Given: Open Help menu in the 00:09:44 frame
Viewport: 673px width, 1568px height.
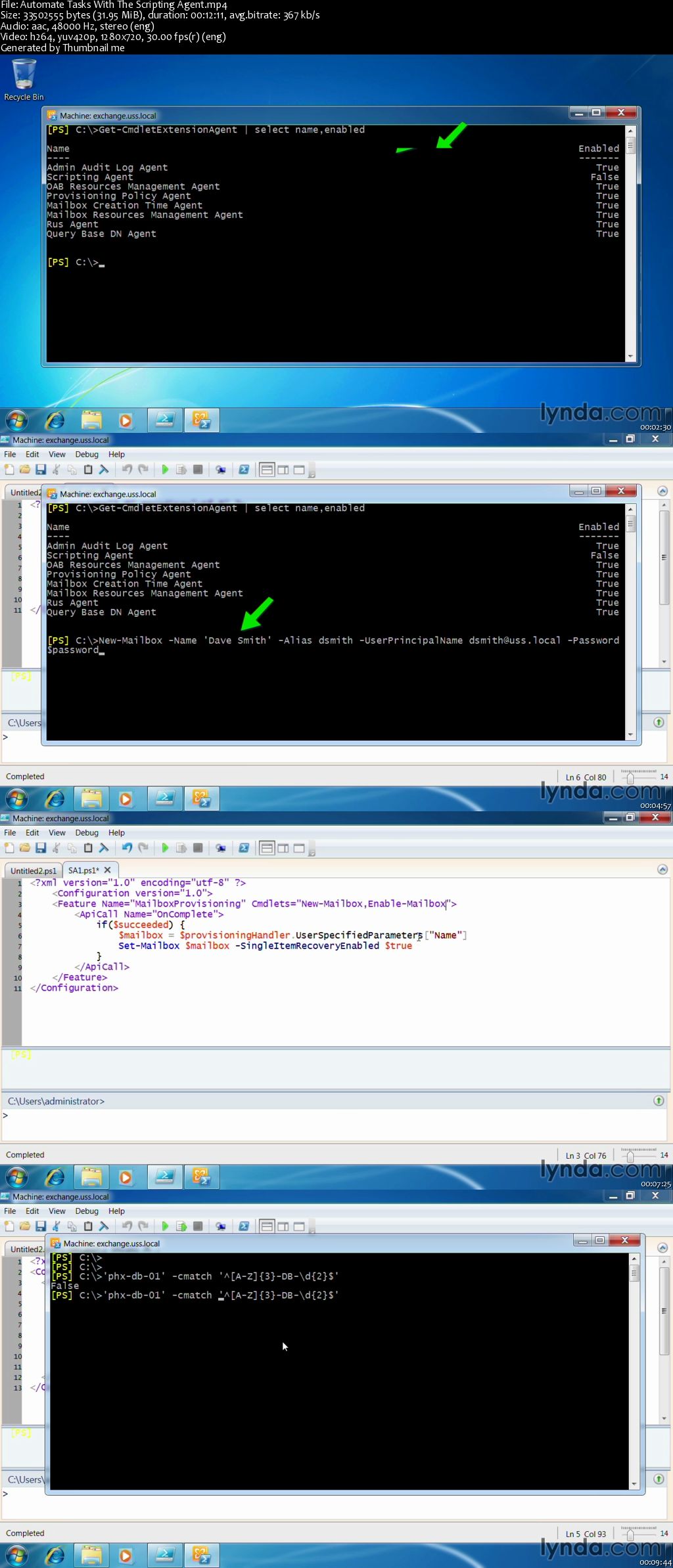Looking at the screenshot, I should coord(116,1211).
